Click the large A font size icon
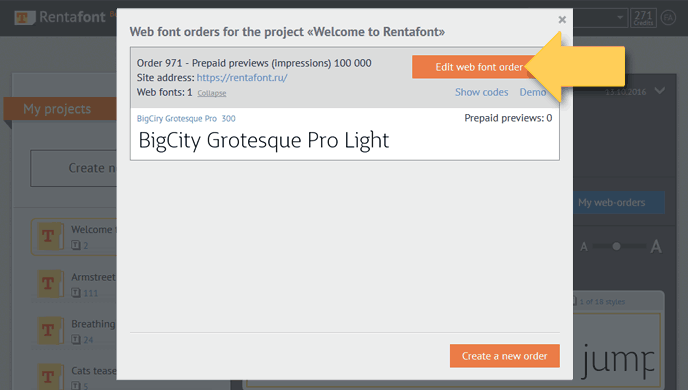 [656, 247]
